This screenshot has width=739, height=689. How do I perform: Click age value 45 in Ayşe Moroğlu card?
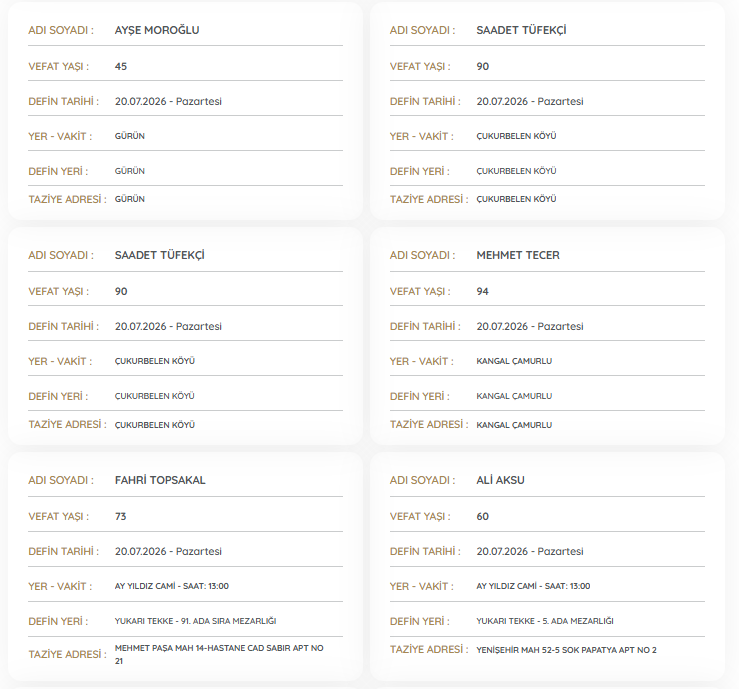point(121,66)
